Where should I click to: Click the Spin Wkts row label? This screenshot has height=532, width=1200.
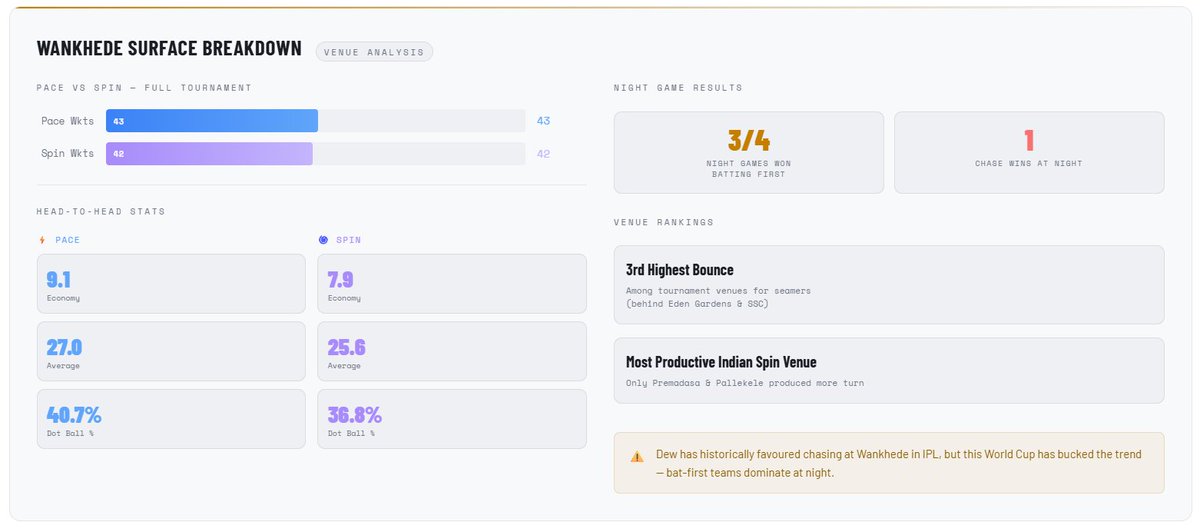(68, 154)
